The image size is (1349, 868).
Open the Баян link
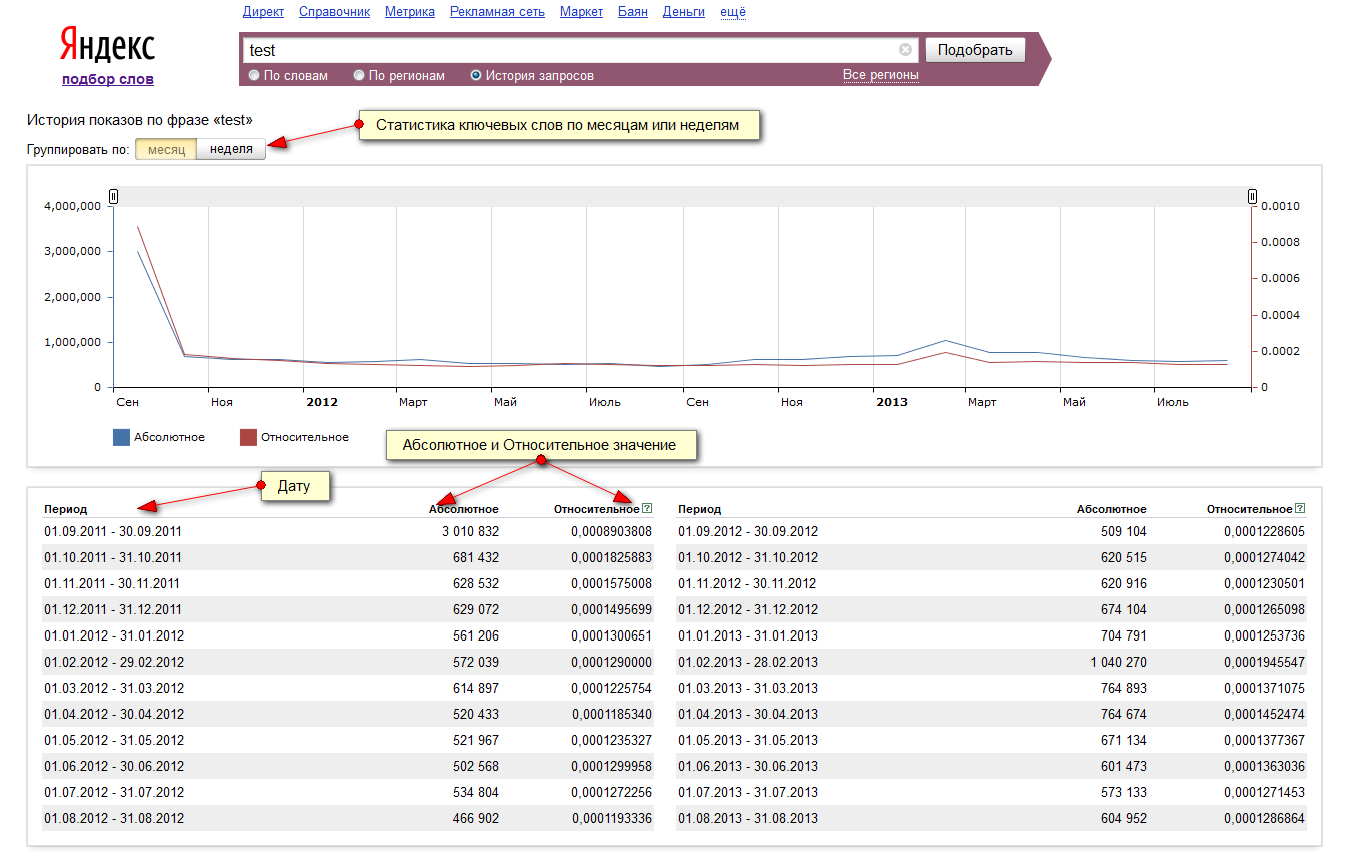632,12
